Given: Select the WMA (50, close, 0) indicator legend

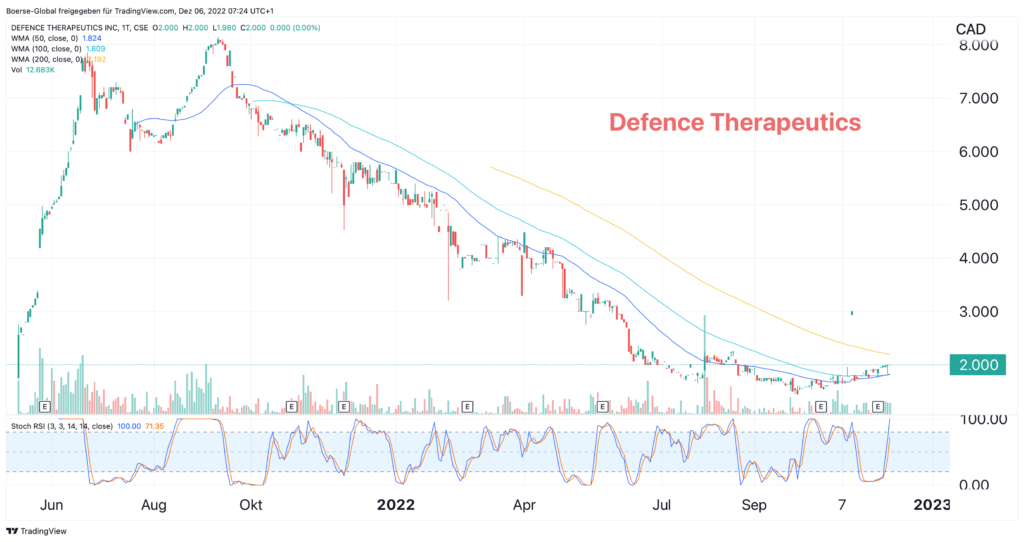Looking at the screenshot, I should (44, 39).
